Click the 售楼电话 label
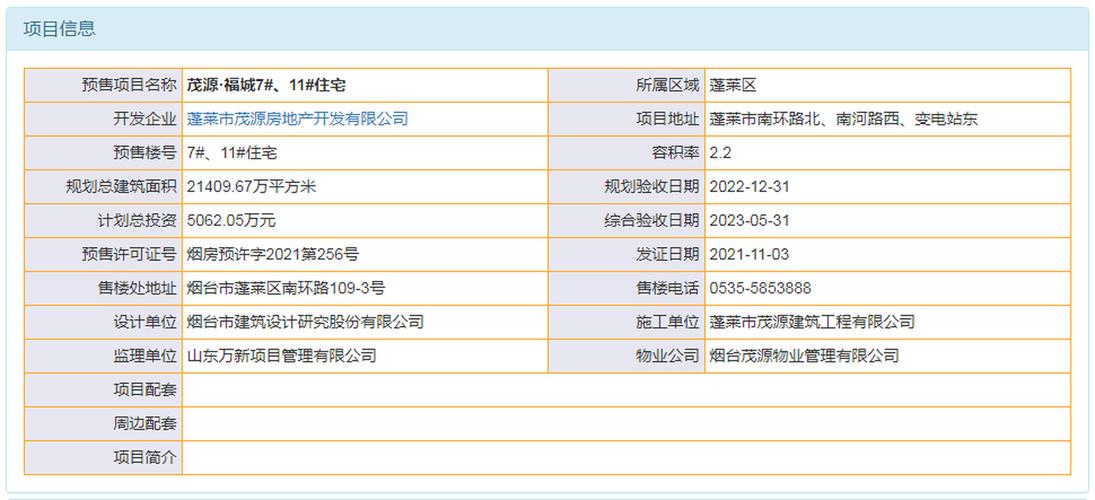 (667, 288)
